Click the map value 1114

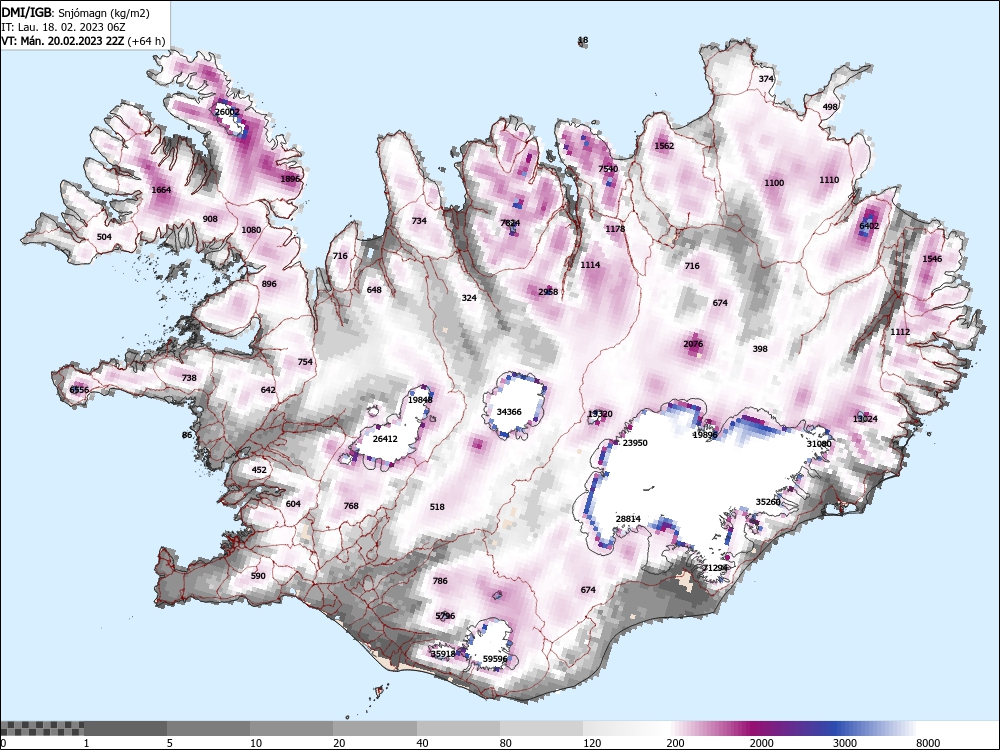click(x=590, y=265)
